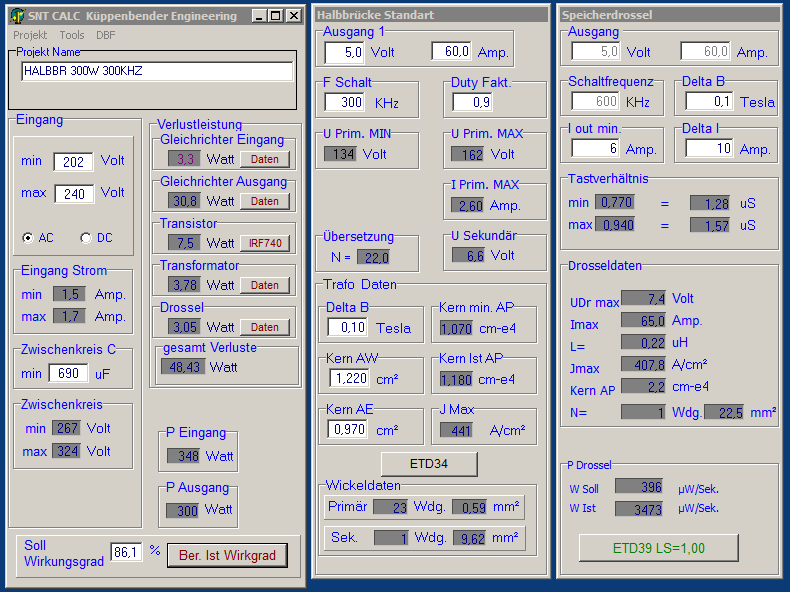Click Zwischenkreis max value 324
Viewport: 790px width, 592px height.
(x=66, y=451)
